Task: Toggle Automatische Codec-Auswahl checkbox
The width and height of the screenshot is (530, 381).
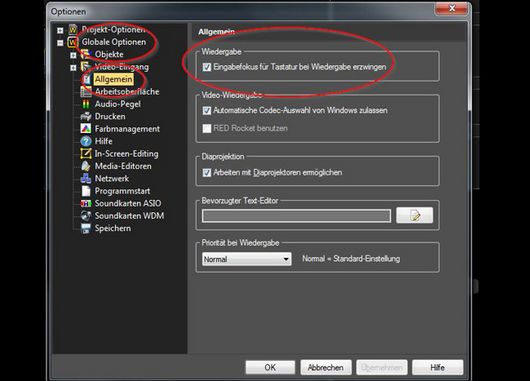Action: point(207,111)
